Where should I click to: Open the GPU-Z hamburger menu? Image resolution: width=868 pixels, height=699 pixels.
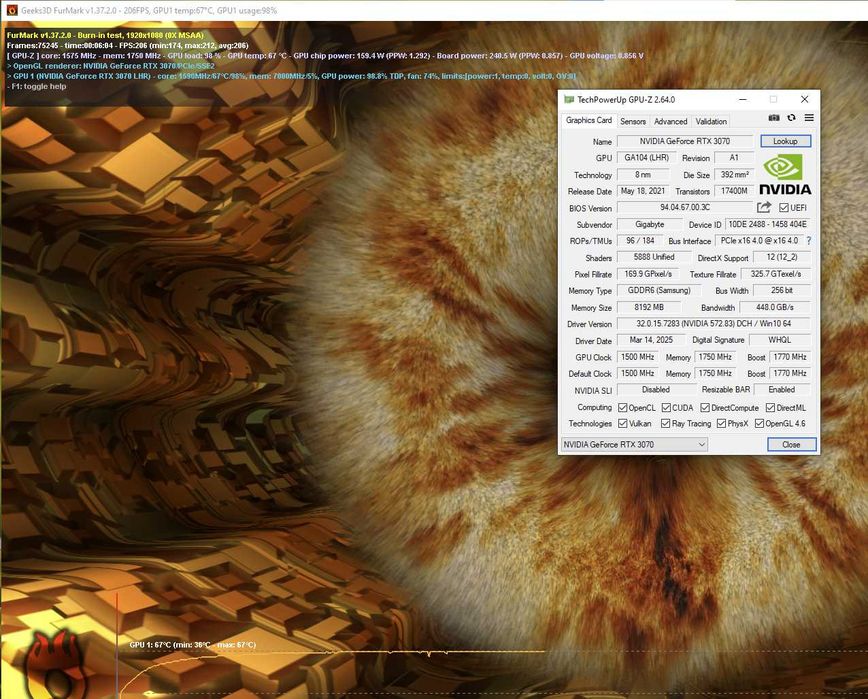809,117
